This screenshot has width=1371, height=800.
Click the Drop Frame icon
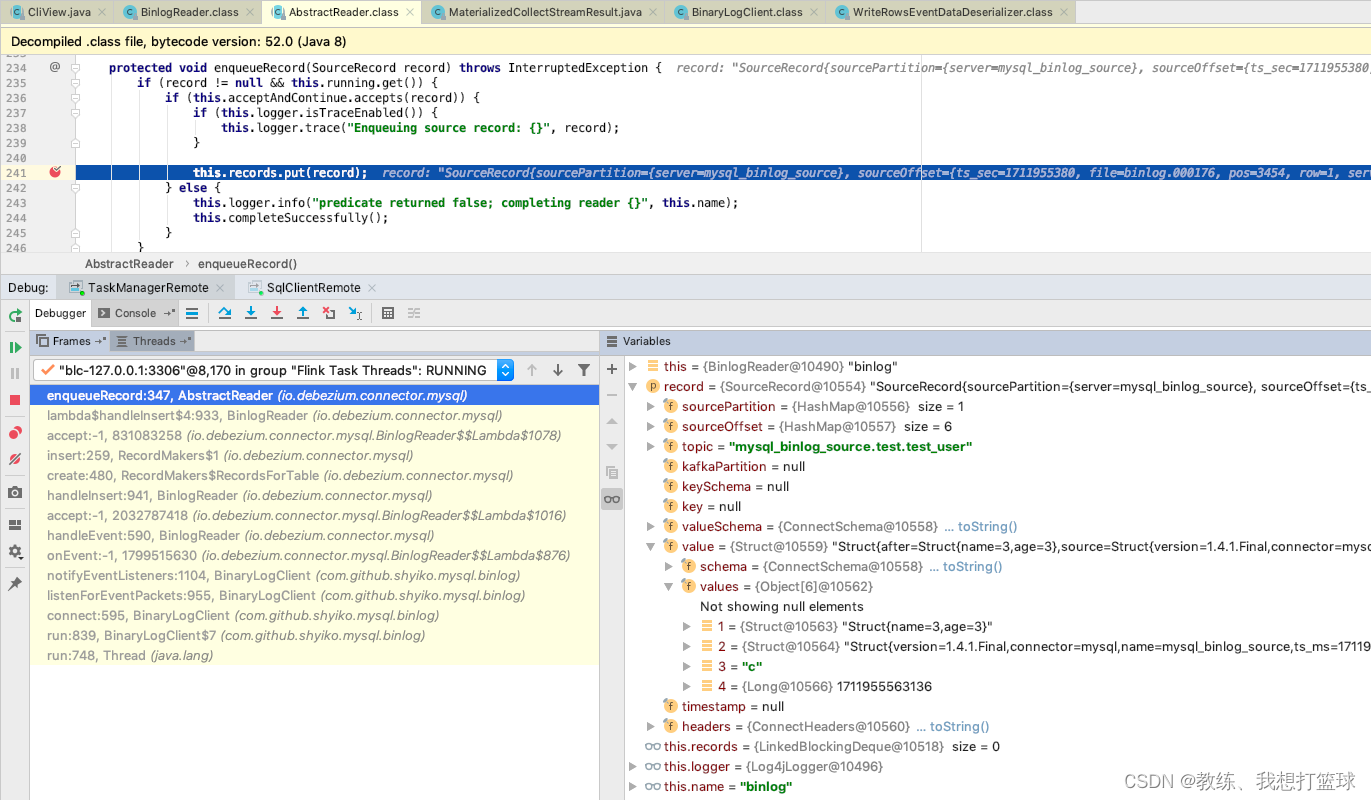coord(329,313)
